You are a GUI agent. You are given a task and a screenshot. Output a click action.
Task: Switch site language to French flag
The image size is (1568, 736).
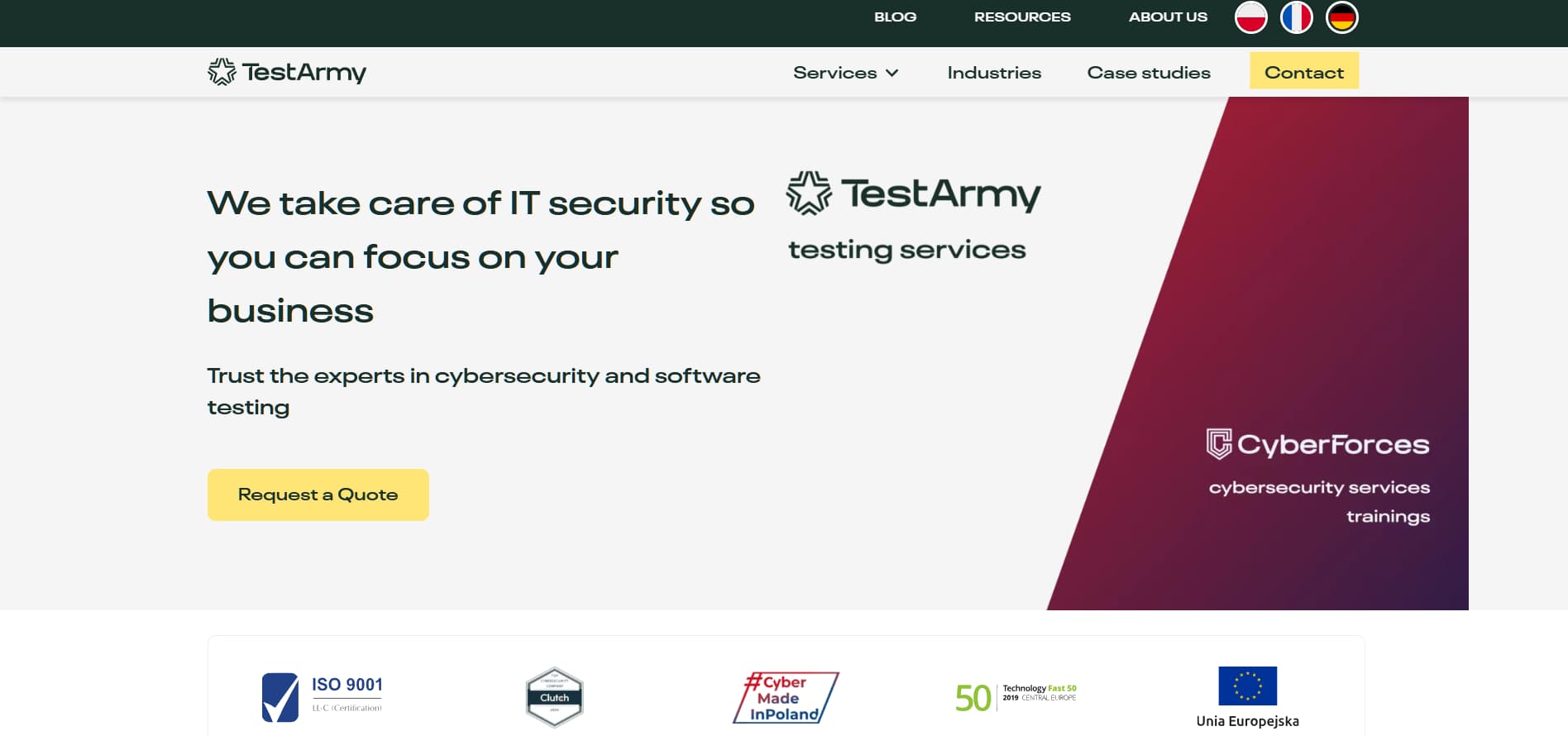coord(1296,17)
